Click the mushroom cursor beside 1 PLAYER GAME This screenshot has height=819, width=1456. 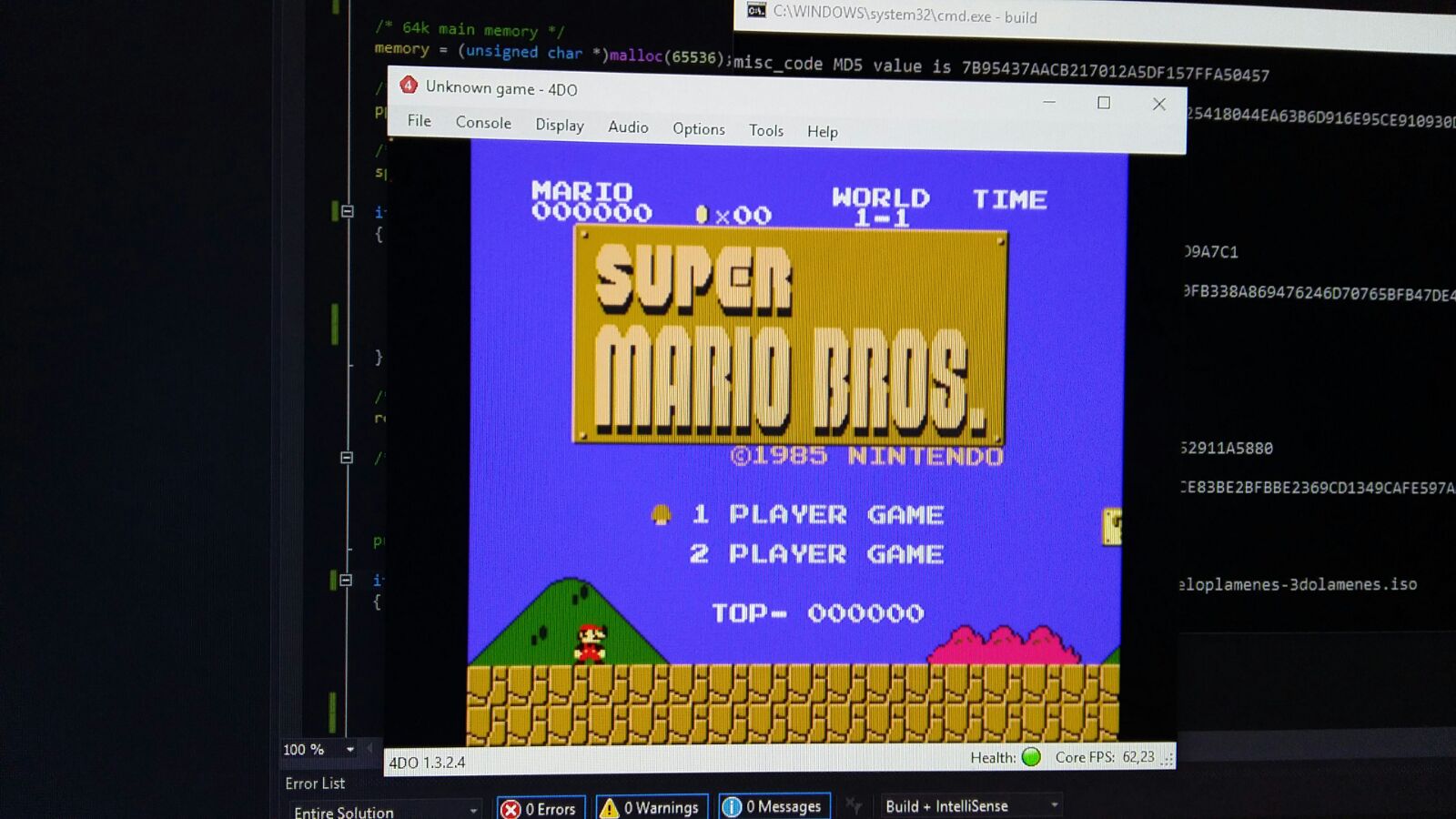tap(662, 514)
